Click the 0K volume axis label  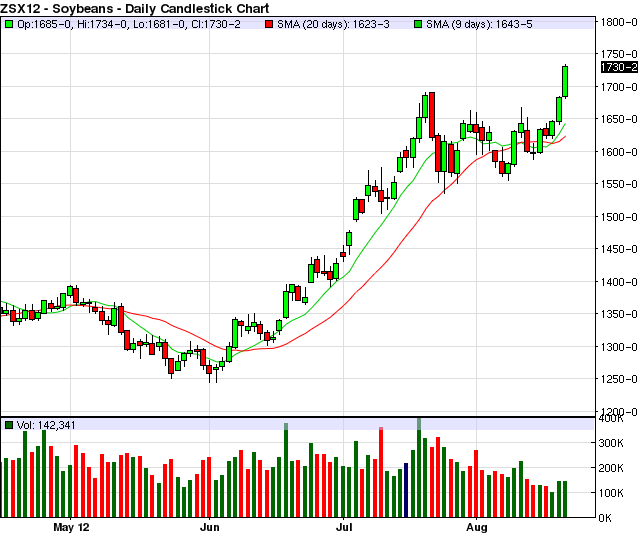click(x=605, y=518)
